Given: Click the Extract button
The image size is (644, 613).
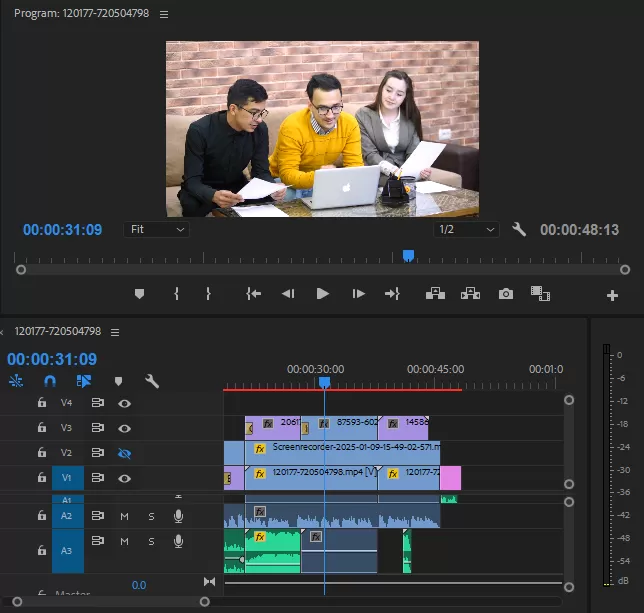Looking at the screenshot, I should [x=470, y=294].
